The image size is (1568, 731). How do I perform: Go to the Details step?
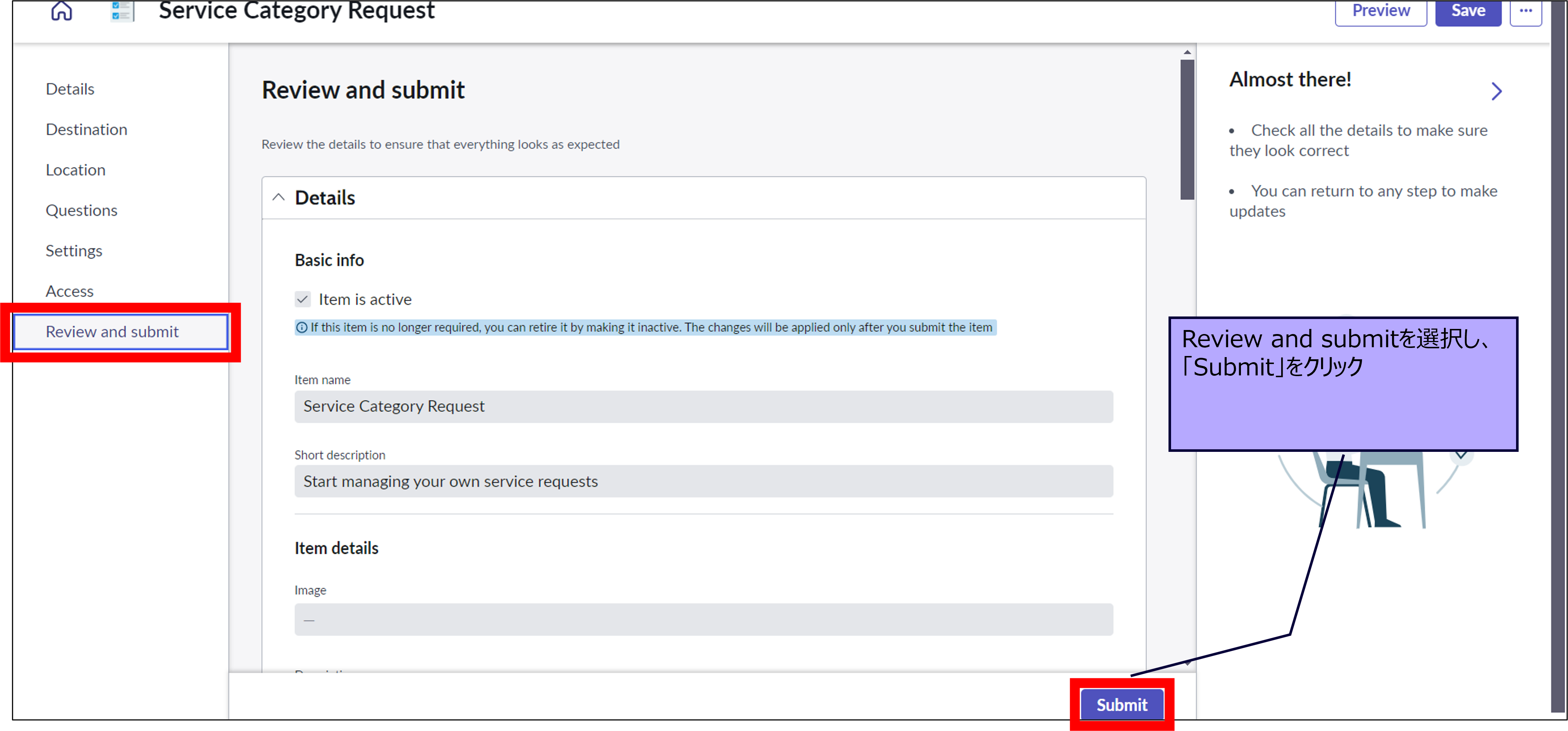click(70, 89)
